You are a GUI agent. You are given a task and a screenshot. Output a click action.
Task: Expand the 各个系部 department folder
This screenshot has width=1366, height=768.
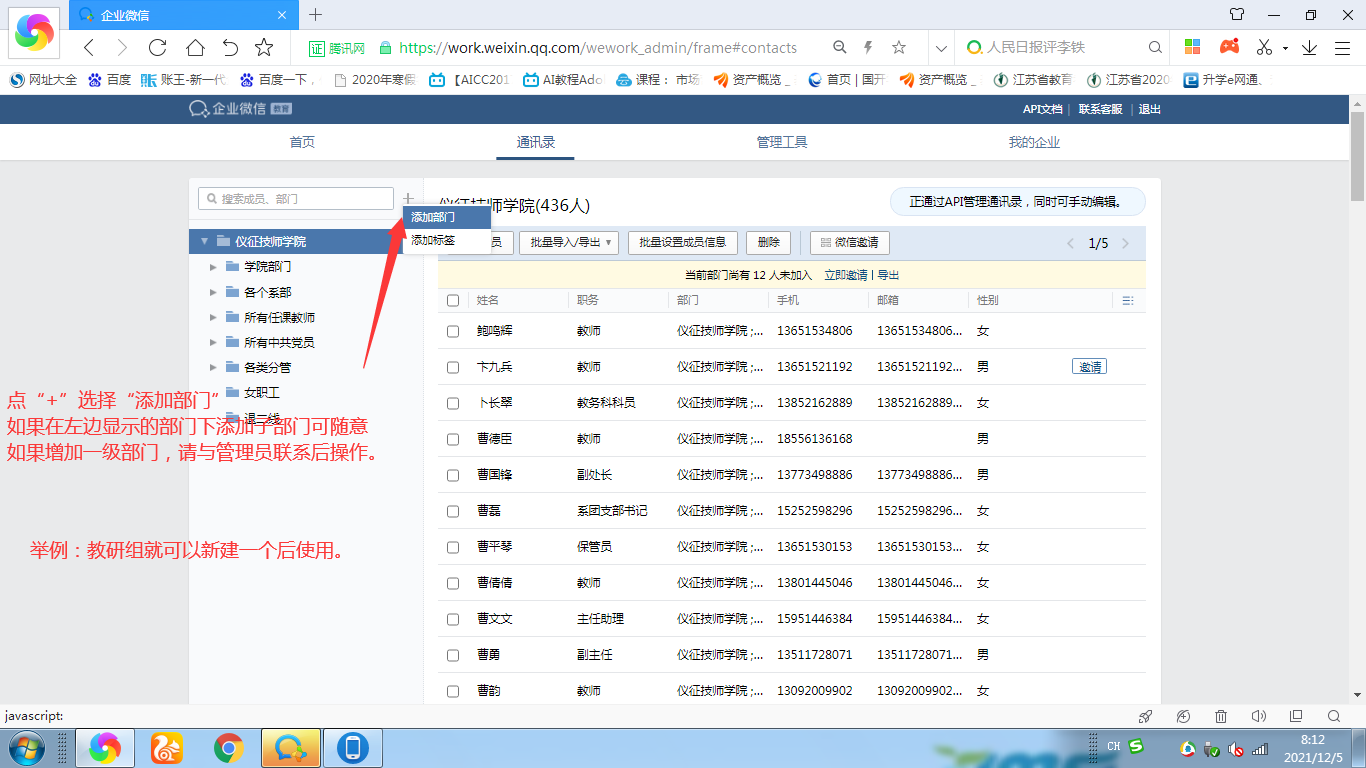(x=213, y=292)
